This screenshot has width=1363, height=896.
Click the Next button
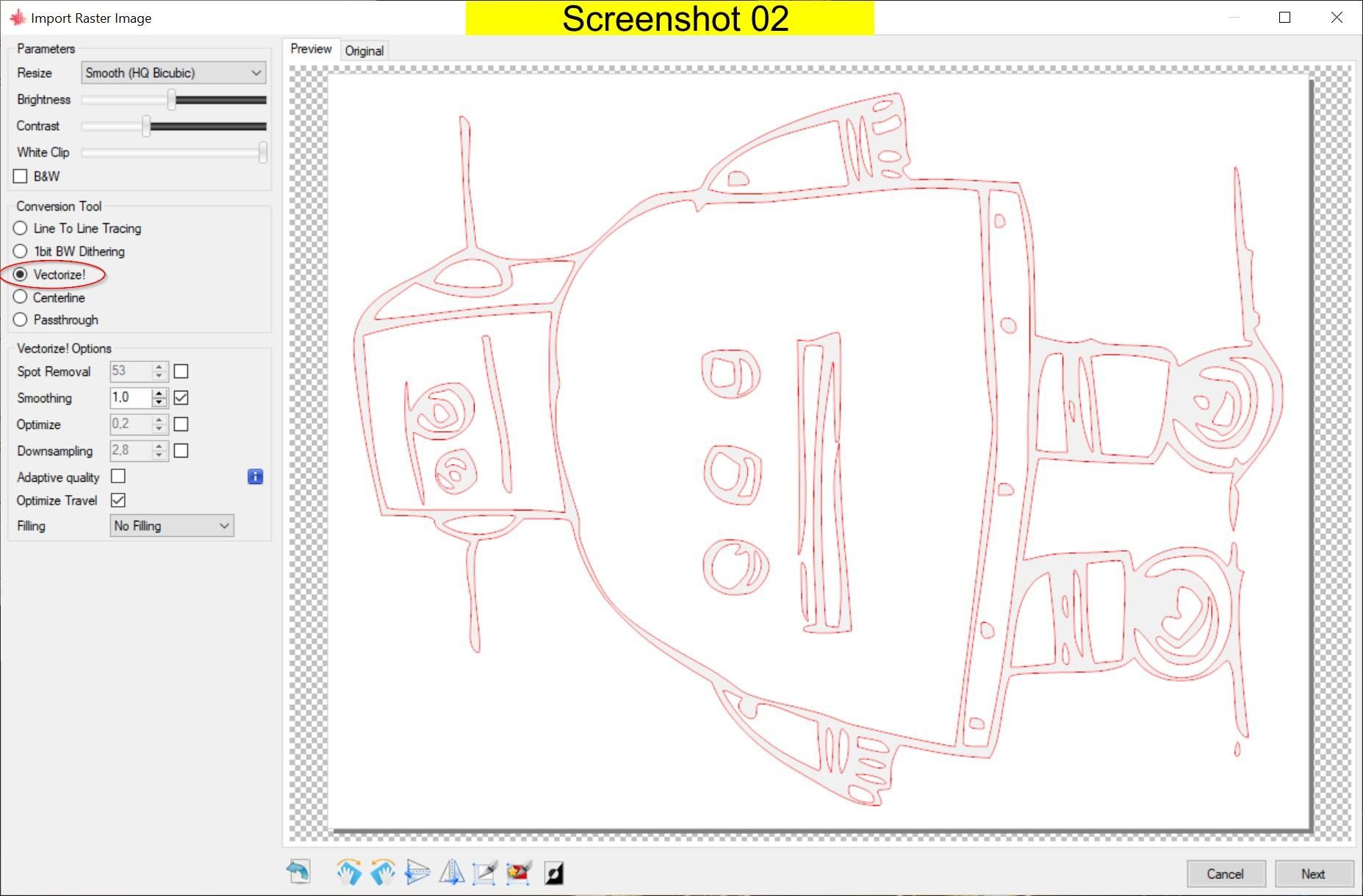pos(1313,874)
